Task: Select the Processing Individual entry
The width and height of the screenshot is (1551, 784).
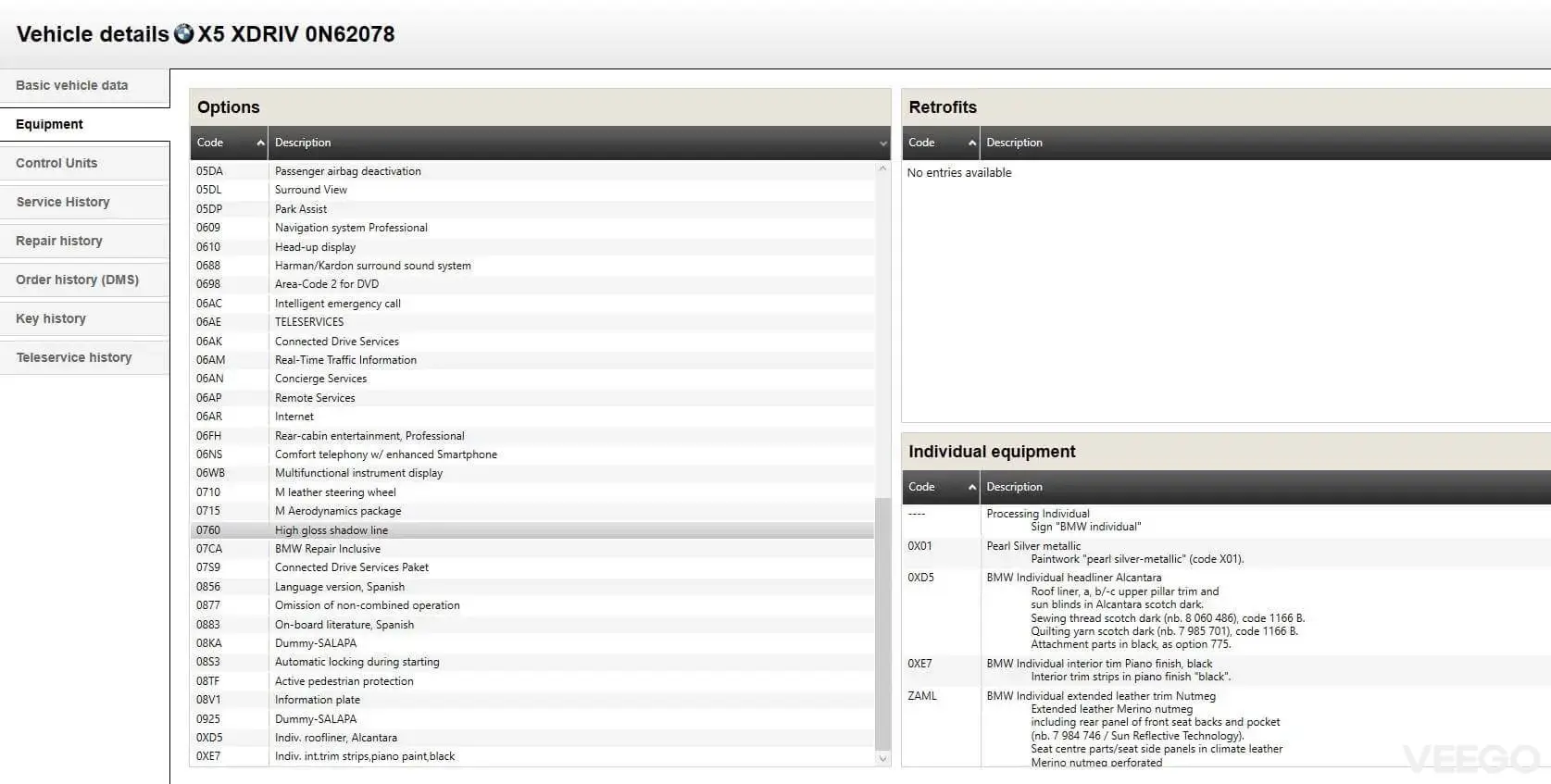Action: pyautogui.click(x=1227, y=520)
